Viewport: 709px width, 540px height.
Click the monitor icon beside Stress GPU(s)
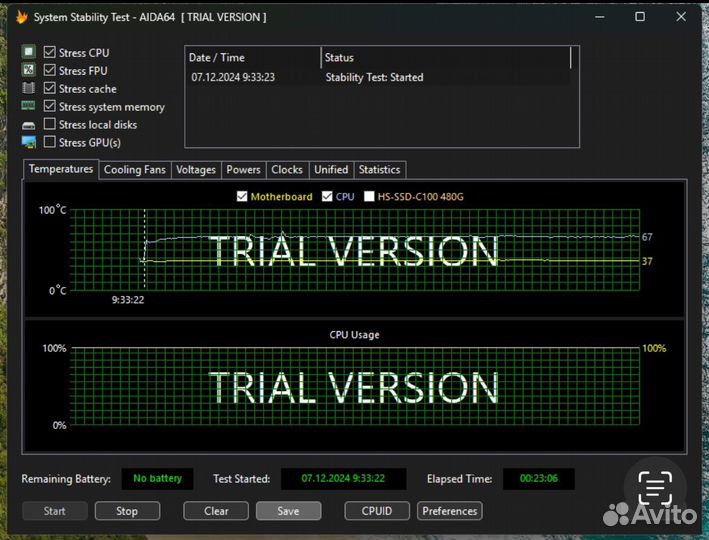click(x=29, y=142)
